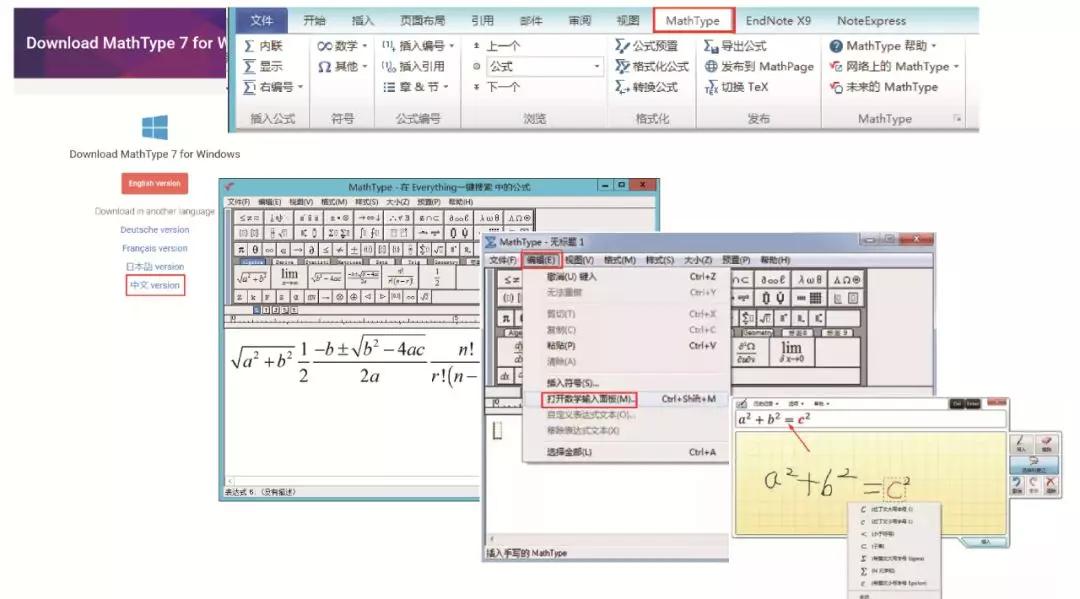Click the English version download button
1080x599 pixels.
point(154,184)
